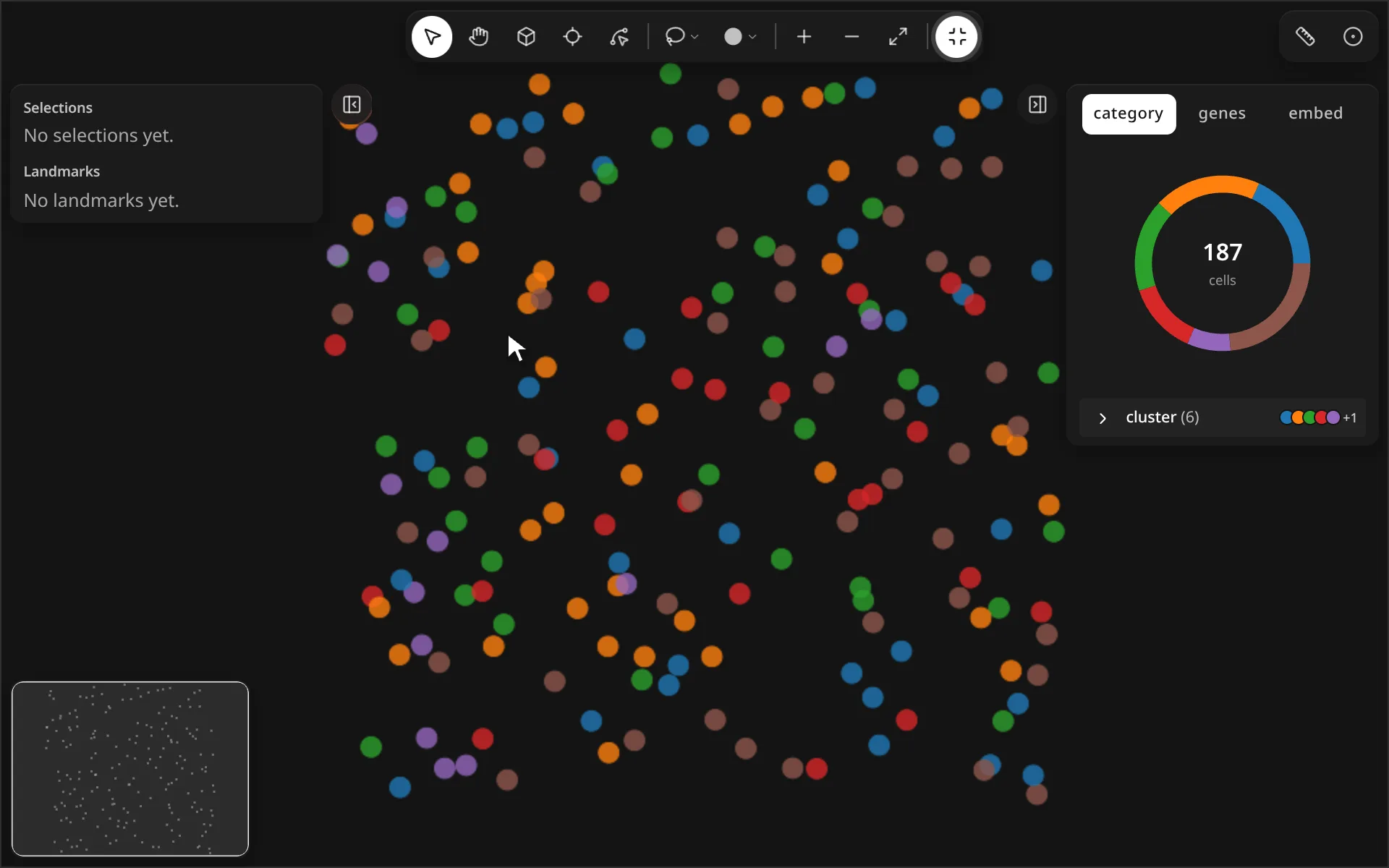Select the crosshair target tool

click(x=572, y=37)
